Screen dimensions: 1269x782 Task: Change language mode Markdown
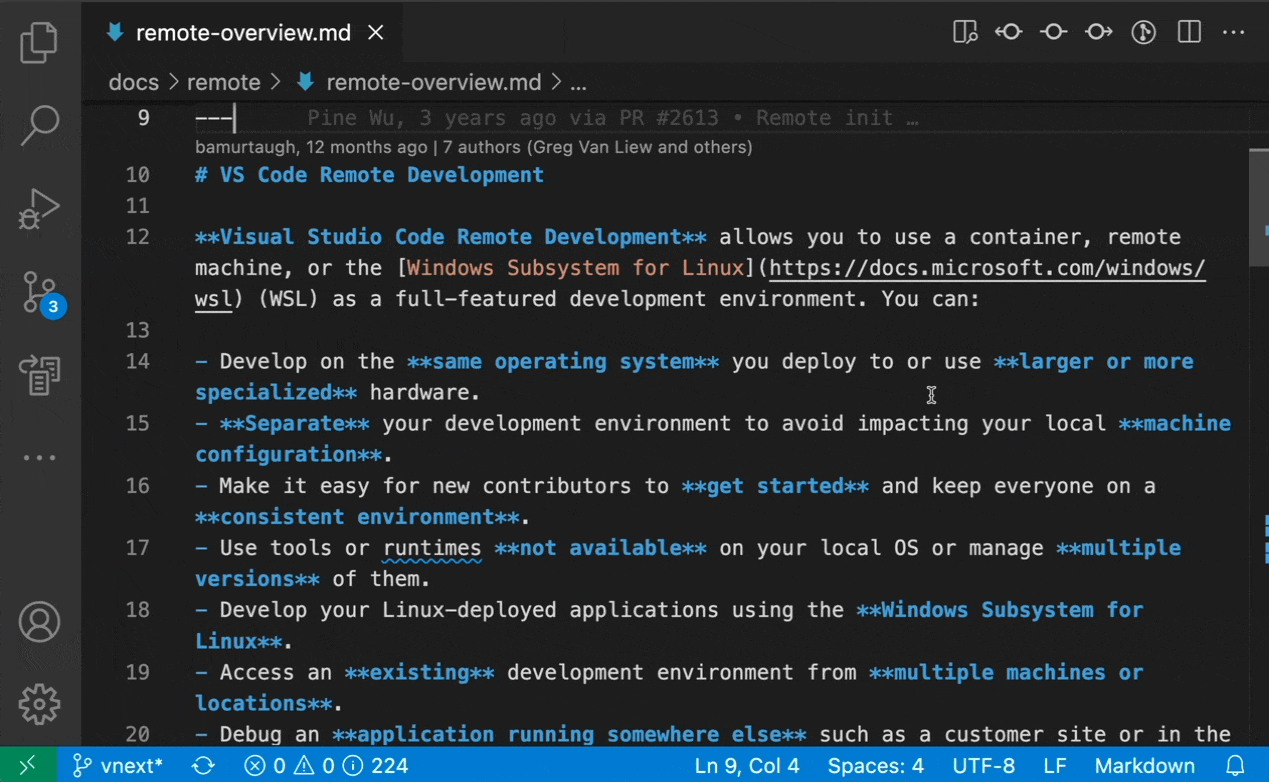pos(1145,766)
